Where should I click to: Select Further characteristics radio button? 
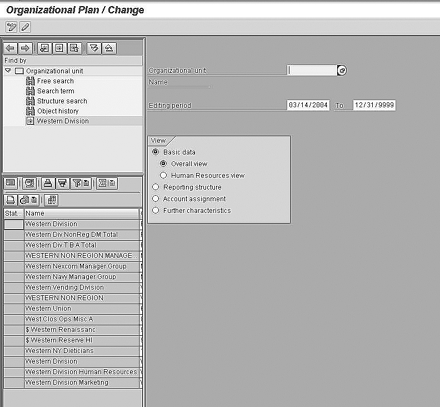155,210
